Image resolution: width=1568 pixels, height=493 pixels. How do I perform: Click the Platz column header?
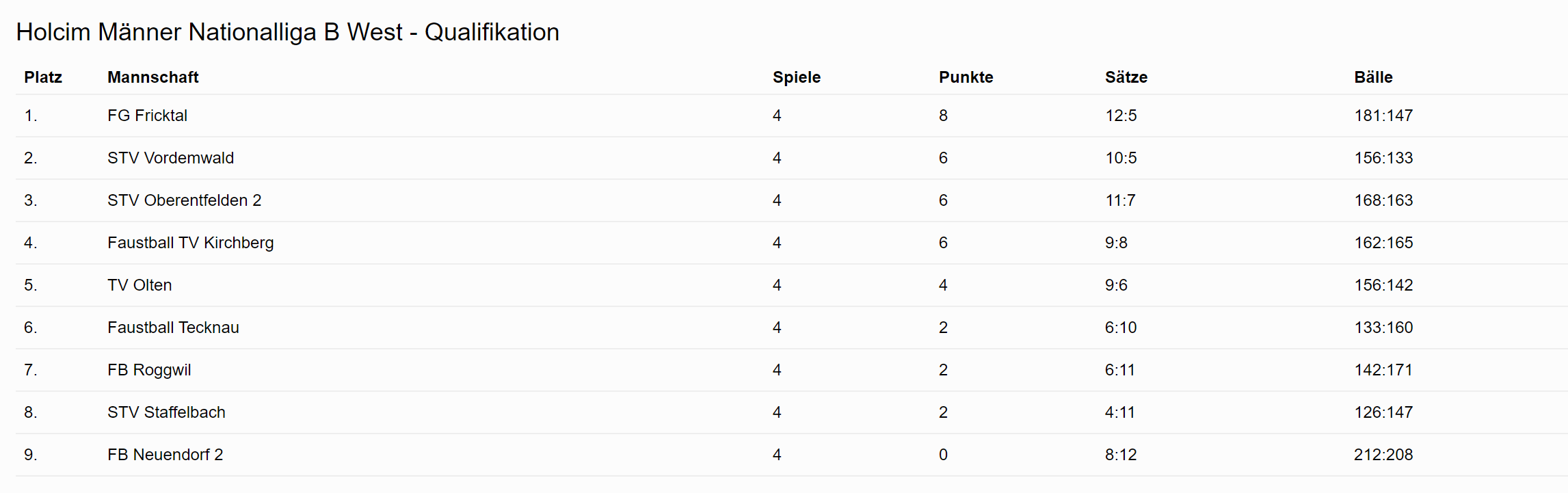(43, 77)
